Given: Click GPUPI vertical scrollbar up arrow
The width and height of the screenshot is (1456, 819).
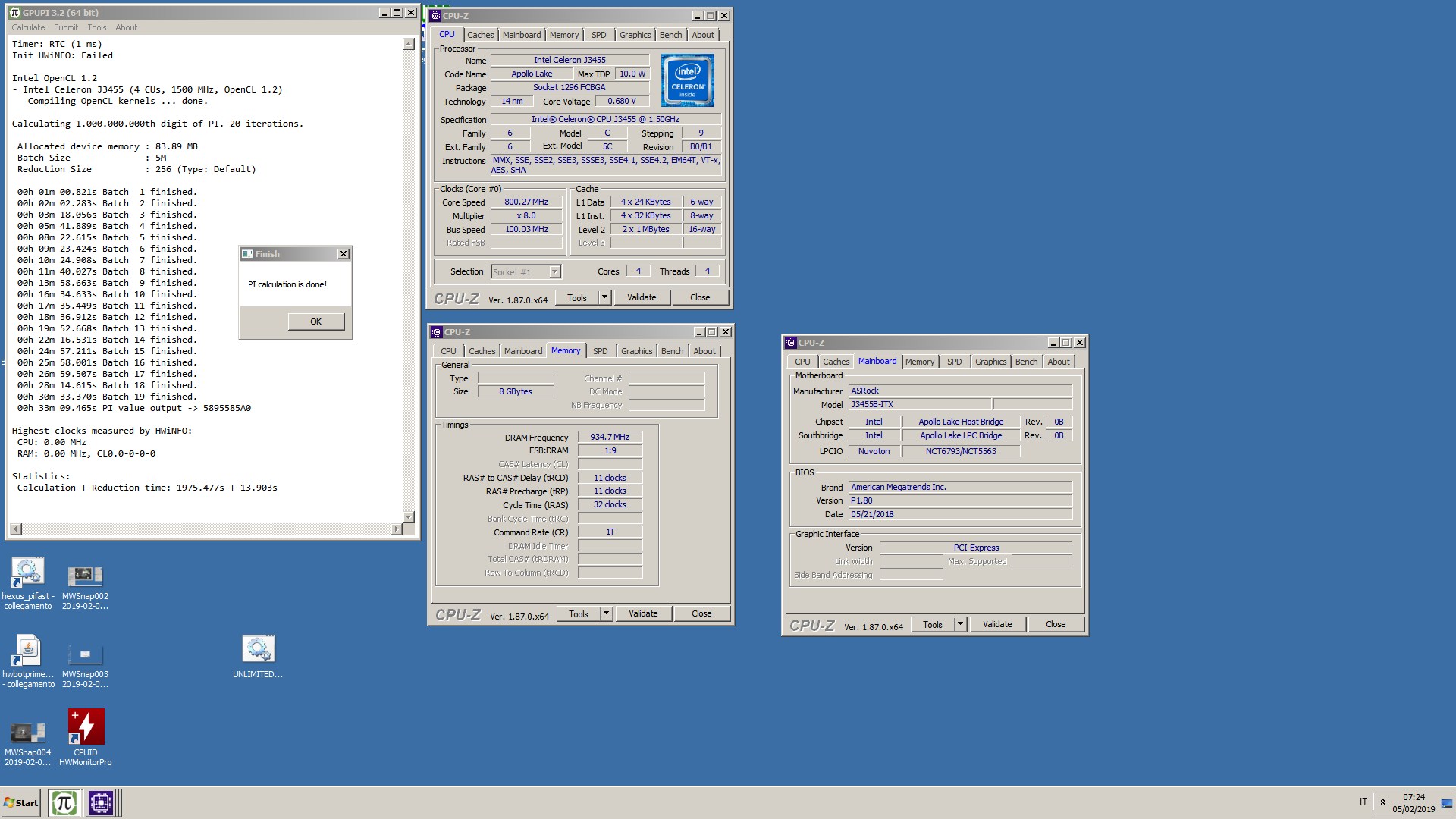Looking at the screenshot, I should tap(409, 45).
